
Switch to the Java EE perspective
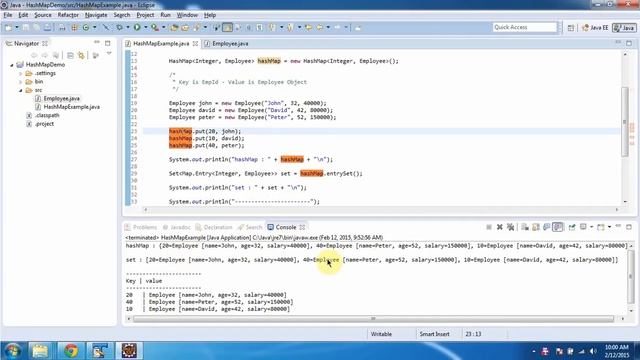coord(595,28)
